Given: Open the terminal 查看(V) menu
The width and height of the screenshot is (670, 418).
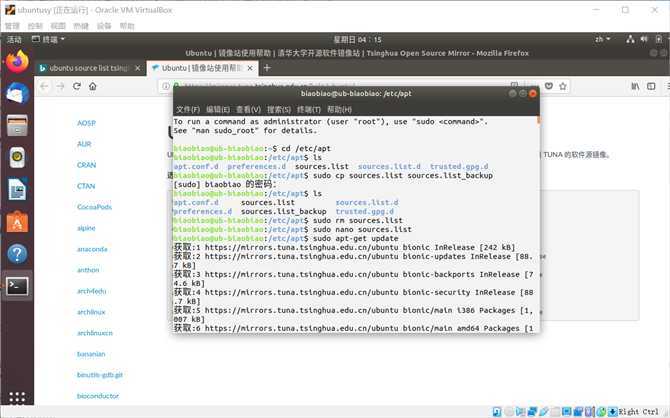Looking at the screenshot, I should click(x=249, y=109).
